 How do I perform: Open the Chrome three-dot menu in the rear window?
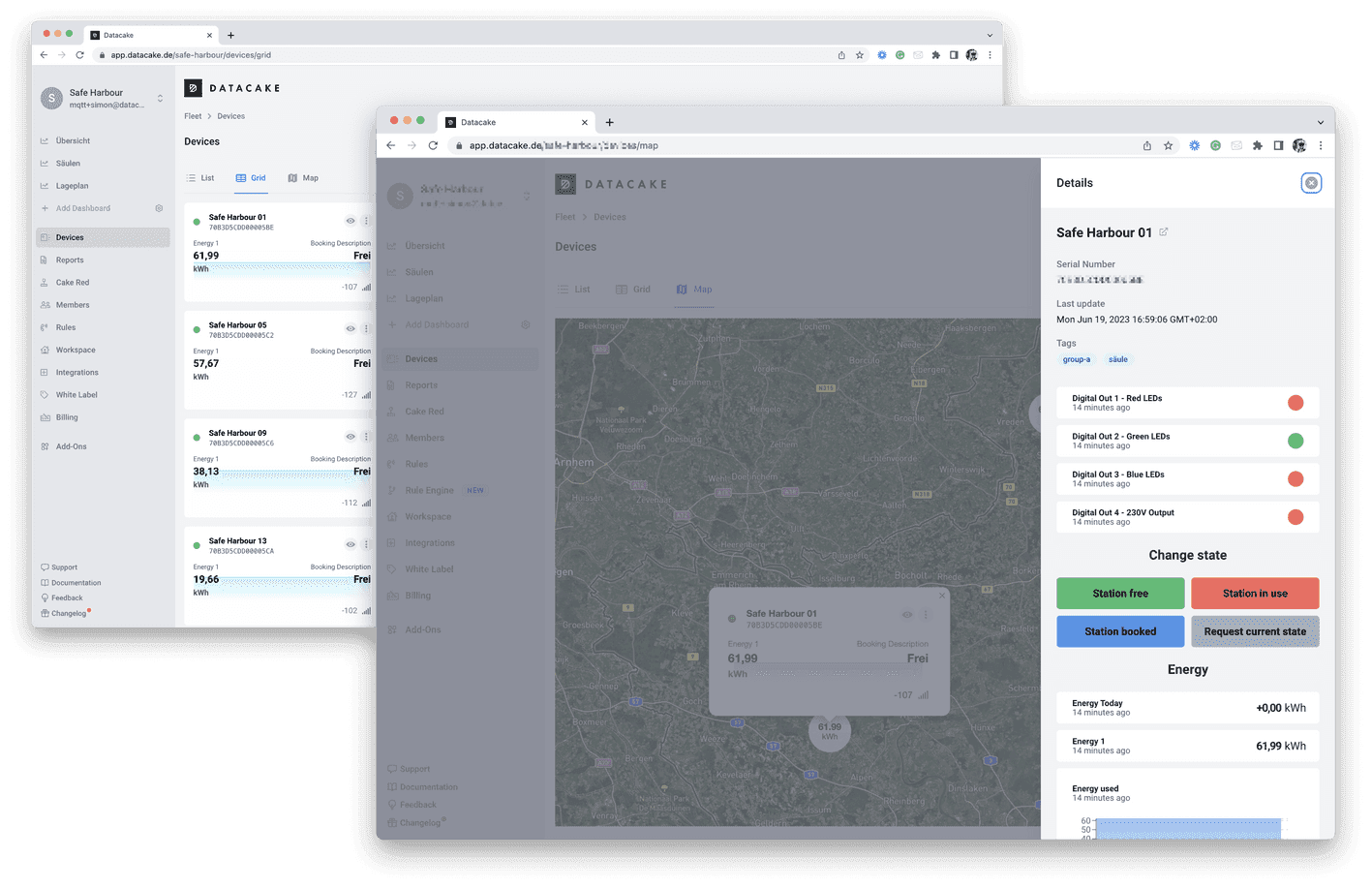(x=990, y=55)
